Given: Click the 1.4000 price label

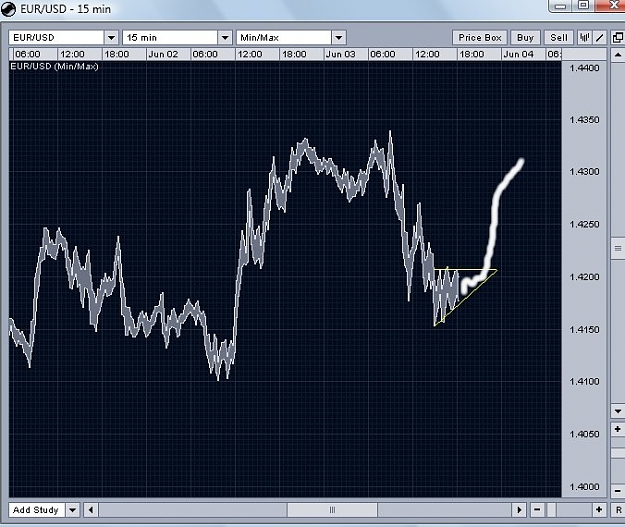Looking at the screenshot, I should 584,487.
